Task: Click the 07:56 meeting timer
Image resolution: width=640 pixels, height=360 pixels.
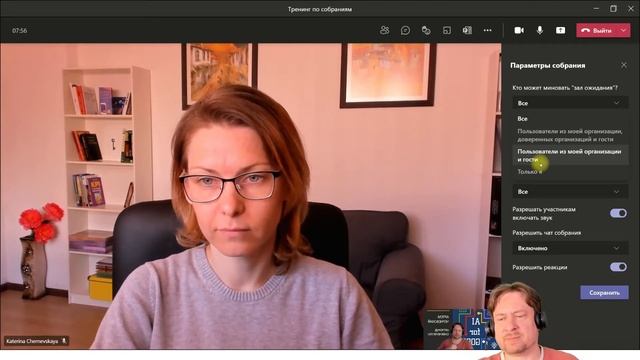Action: 20,31
